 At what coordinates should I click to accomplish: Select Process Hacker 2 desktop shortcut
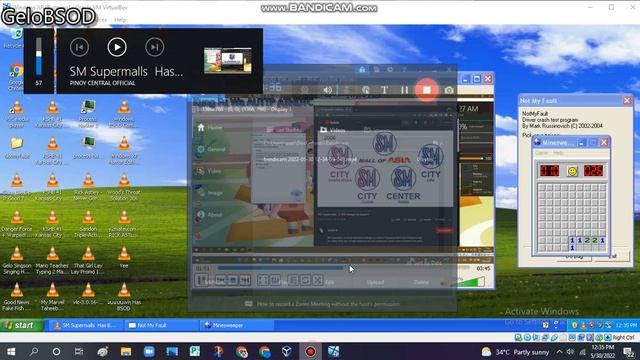[88, 114]
